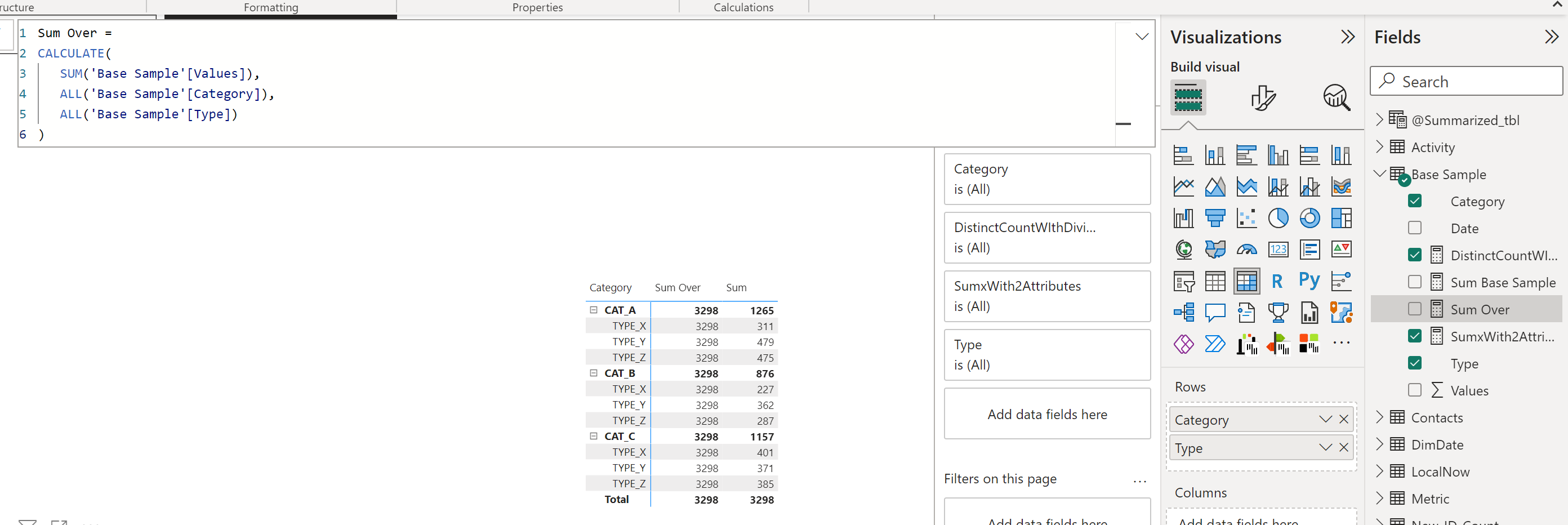The image size is (1568, 525).
Task: Open Category row field dropdown arrow
Action: point(1325,420)
